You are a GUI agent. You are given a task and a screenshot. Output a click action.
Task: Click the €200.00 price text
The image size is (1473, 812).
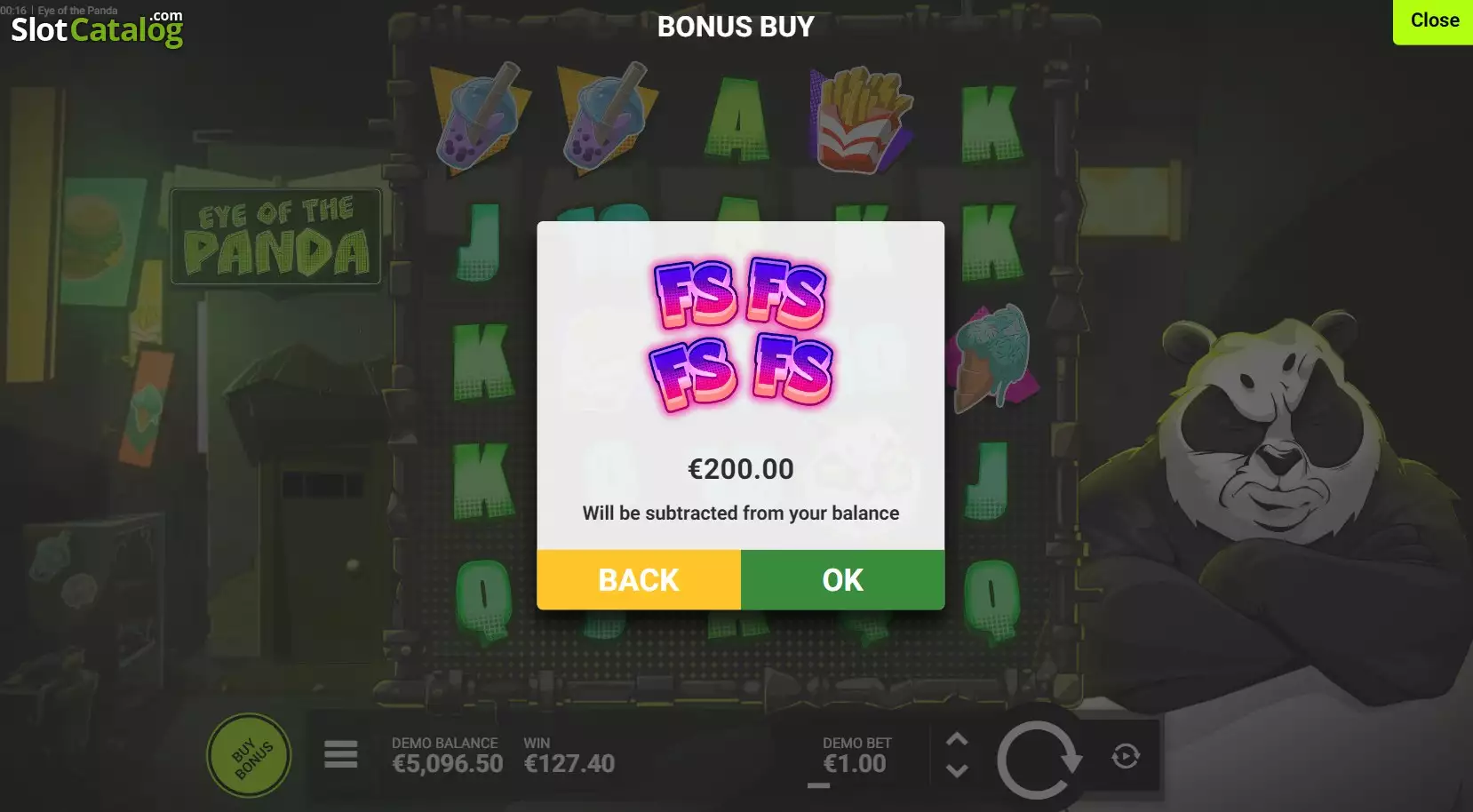click(x=741, y=469)
